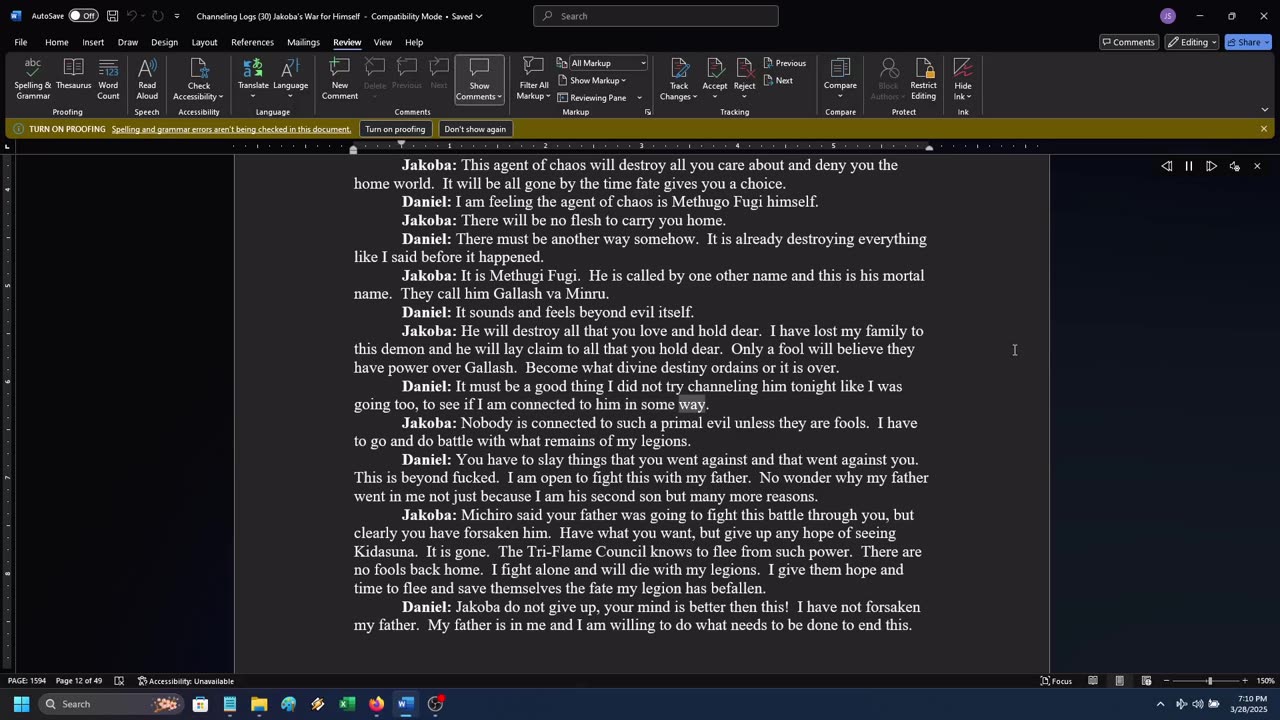Screen dimensions: 1280x720
Task: Insert a New Comment
Action: [339, 79]
